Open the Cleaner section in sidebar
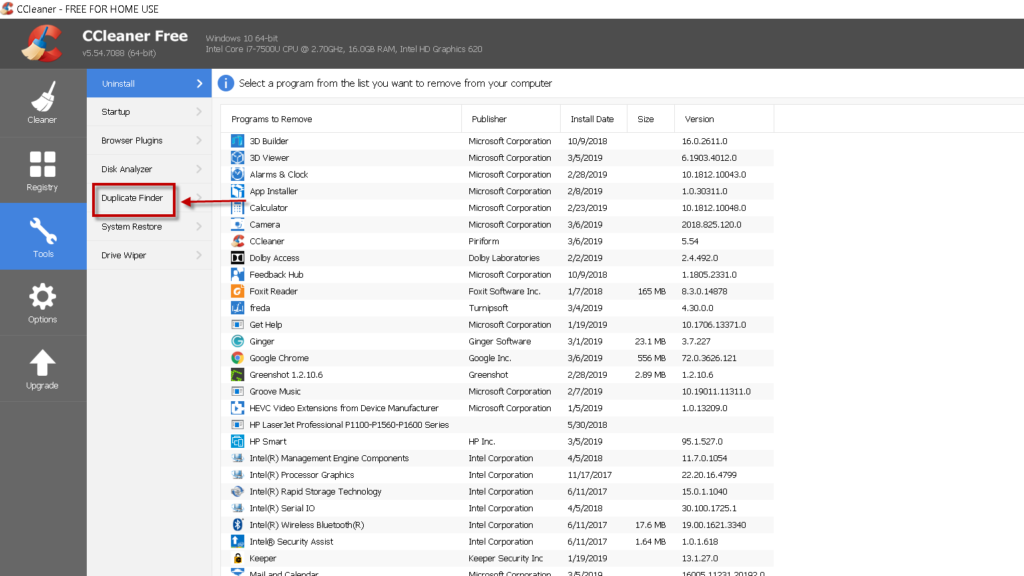 [x=42, y=103]
